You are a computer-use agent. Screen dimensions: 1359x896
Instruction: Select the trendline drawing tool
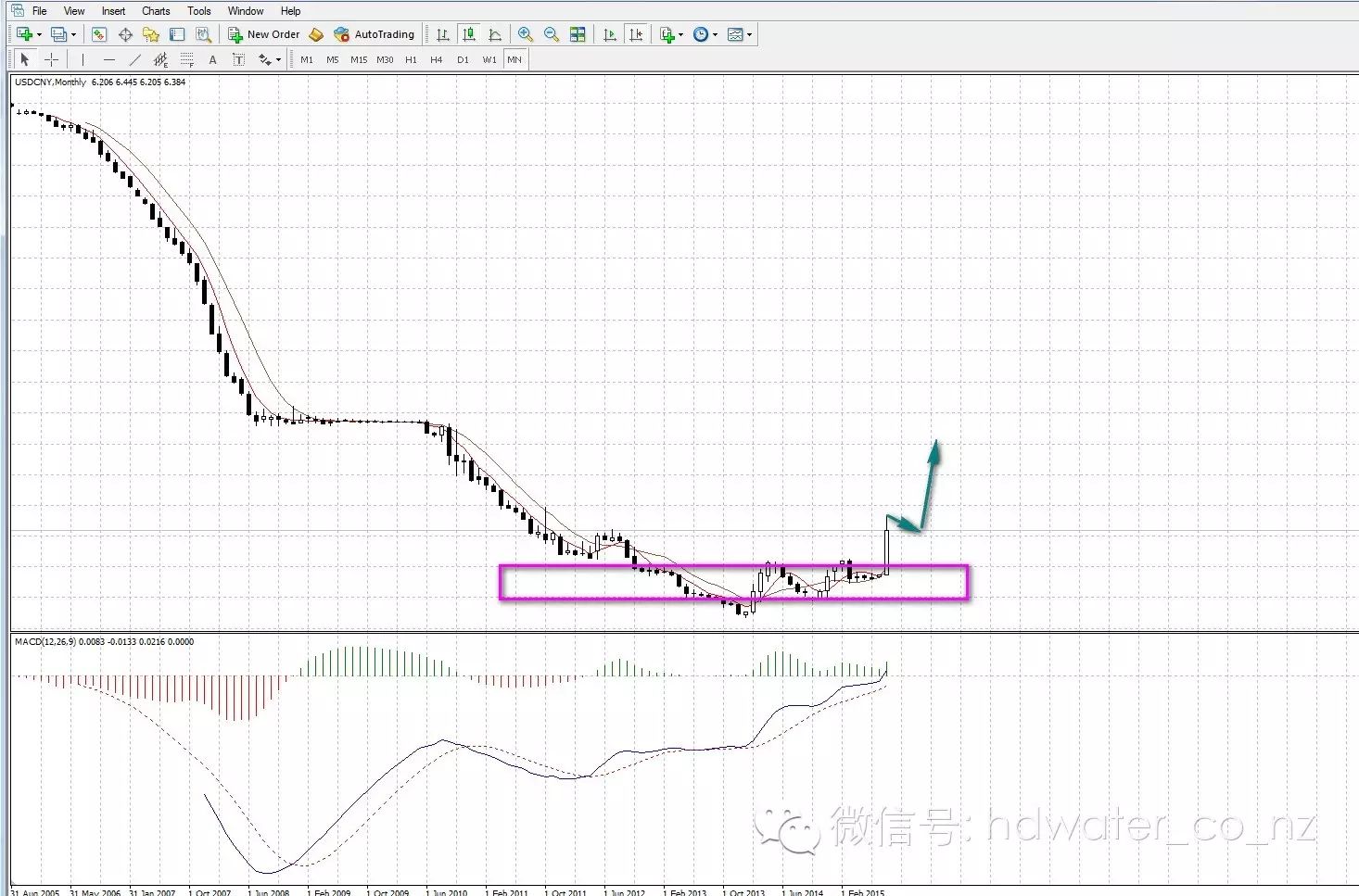tap(134, 59)
